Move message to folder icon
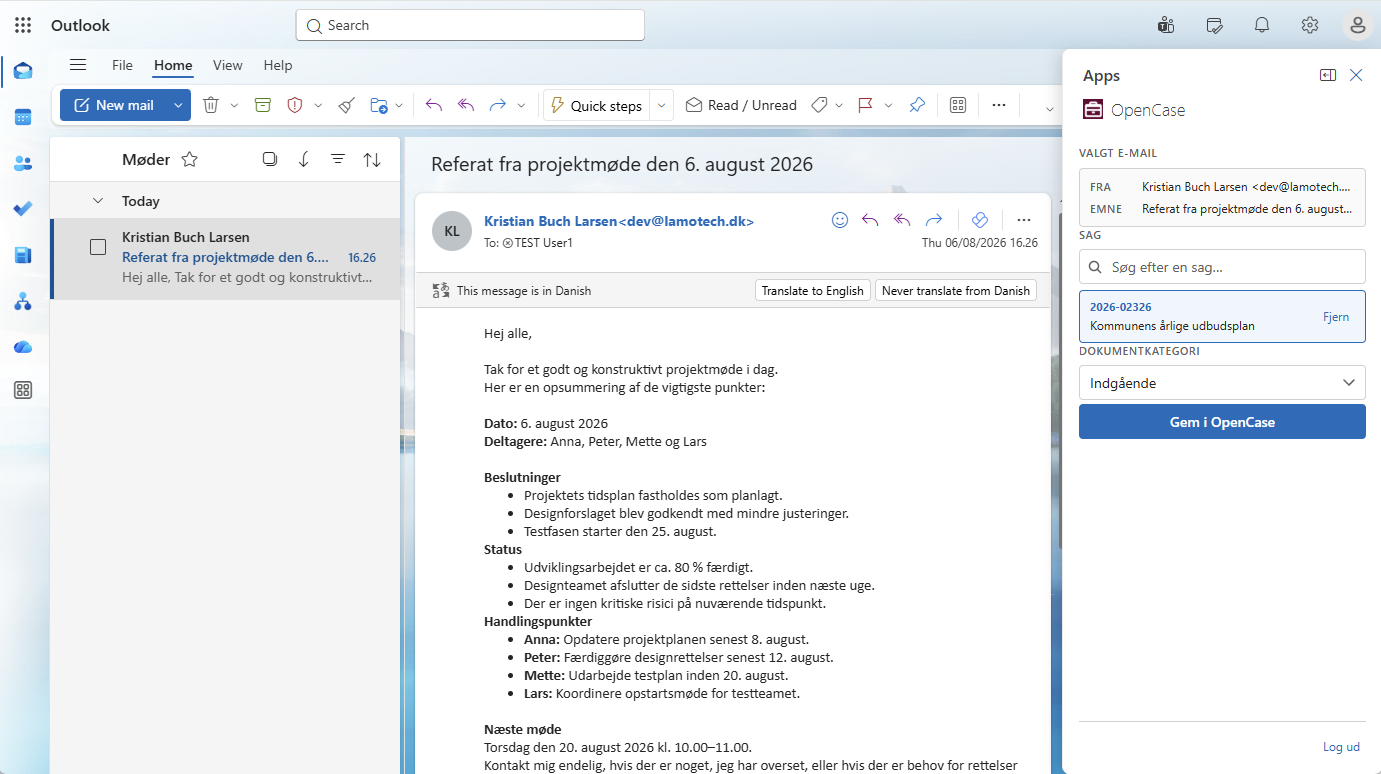1381x774 pixels. pyautogui.click(x=379, y=105)
